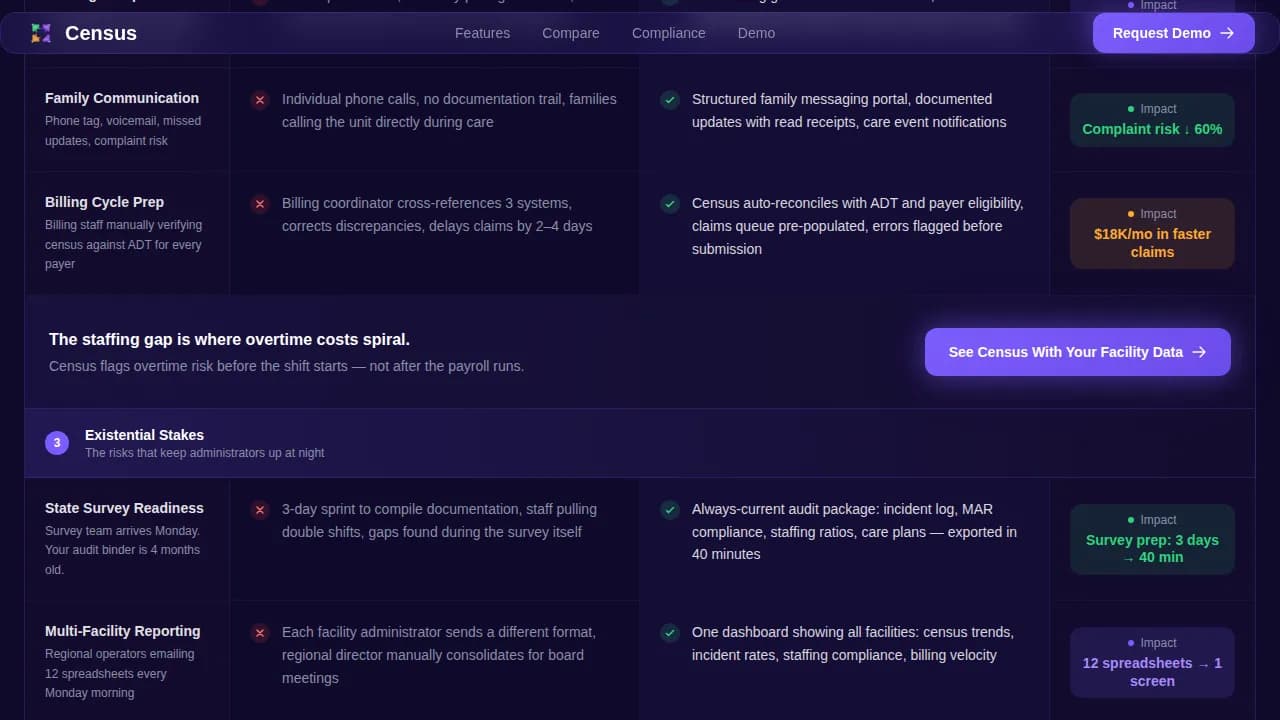Click See Census With Your Facility Data
1280x720 pixels.
click(x=1078, y=352)
